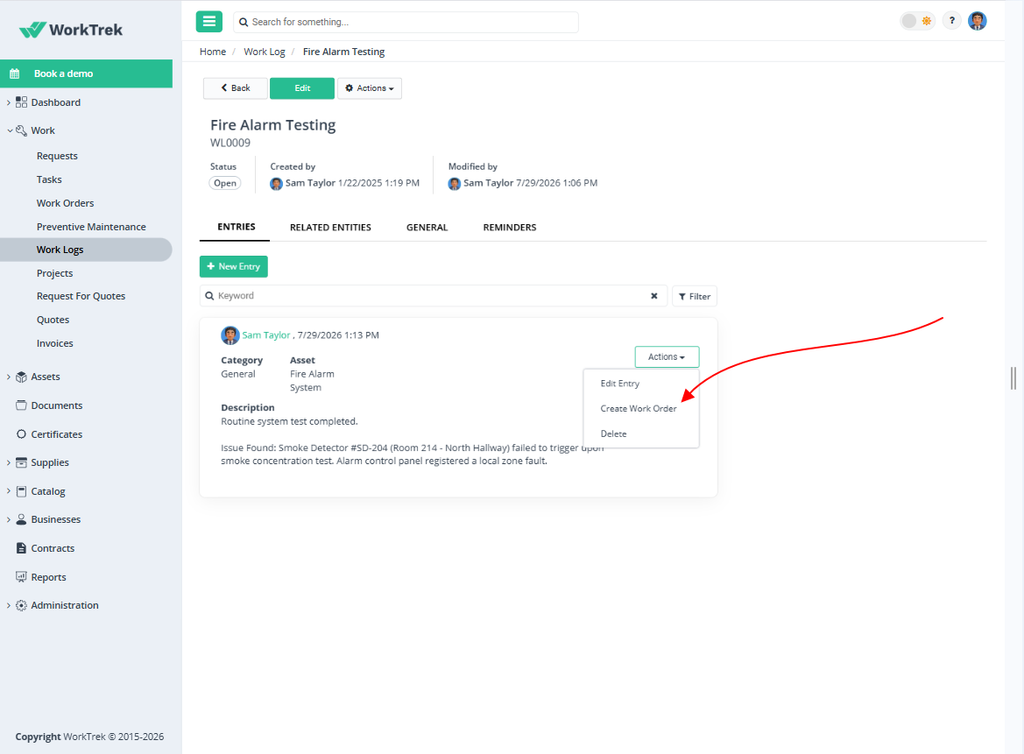Expand the Supplies sidebar chevron
Screen dimensions: 1024x754
tap(8, 463)
